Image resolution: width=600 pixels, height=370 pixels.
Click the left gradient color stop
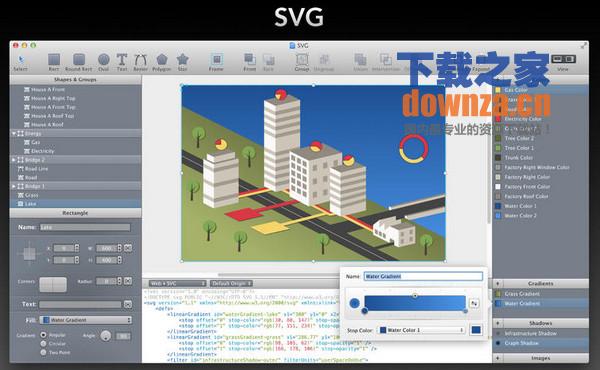click(365, 311)
